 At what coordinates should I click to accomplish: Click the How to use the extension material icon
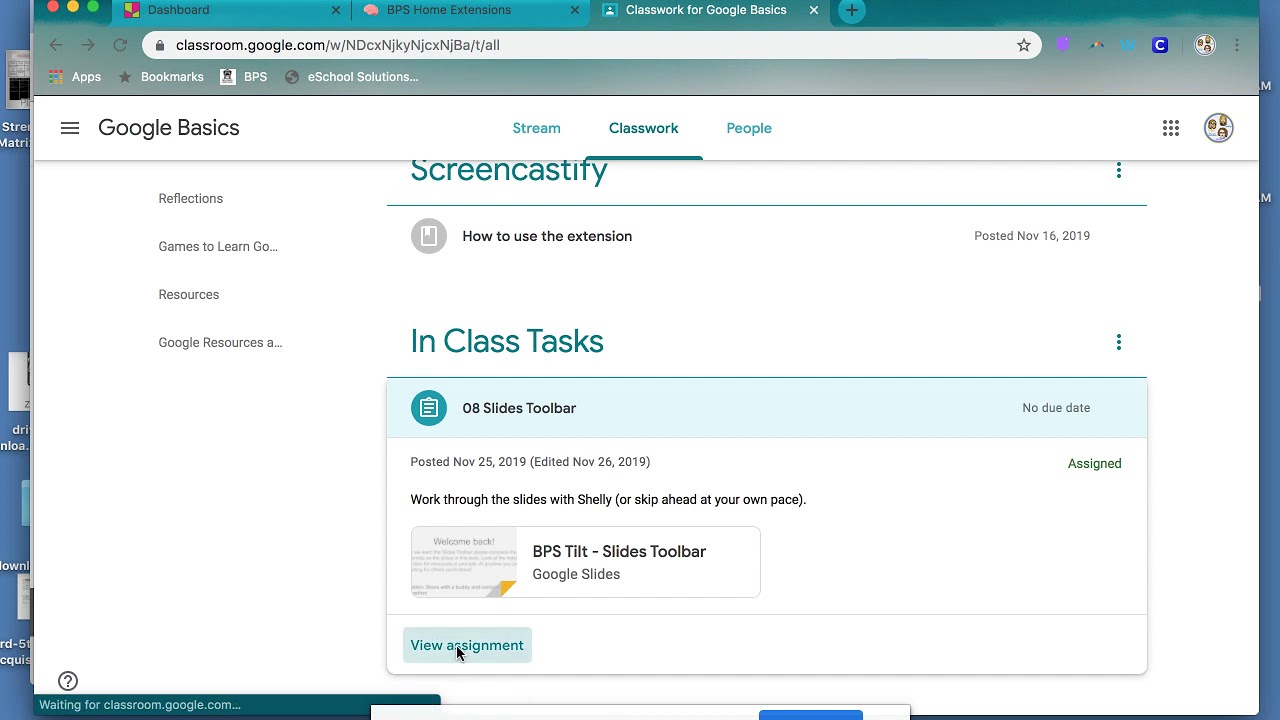pyautogui.click(x=429, y=236)
